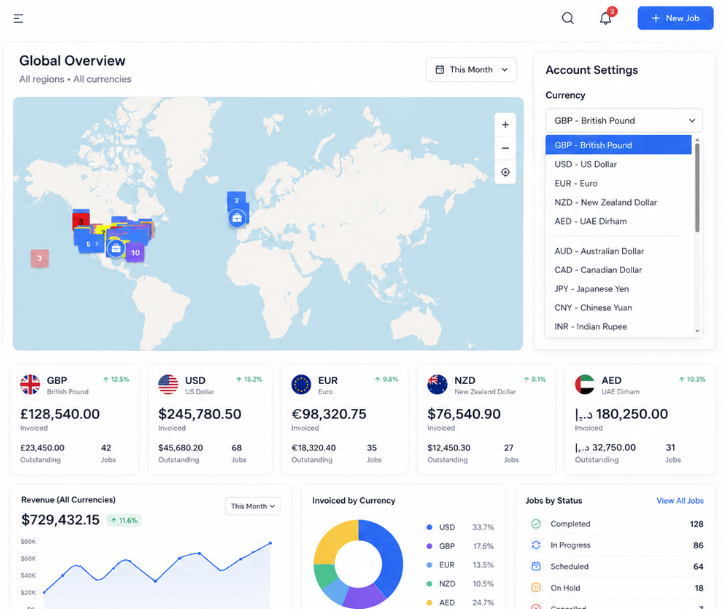Click the In Progress count 86
724x609 pixels.
(x=698, y=545)
